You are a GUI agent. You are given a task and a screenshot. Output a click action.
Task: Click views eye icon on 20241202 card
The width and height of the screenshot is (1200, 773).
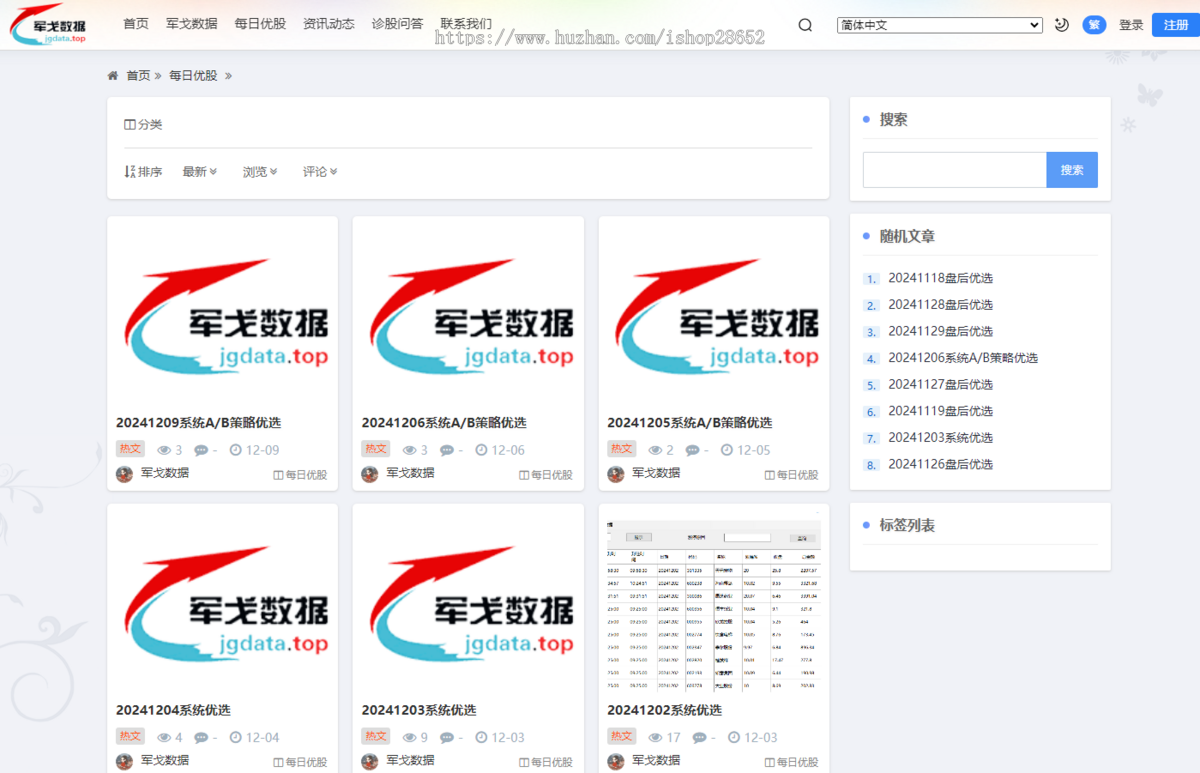click(656, 738)
